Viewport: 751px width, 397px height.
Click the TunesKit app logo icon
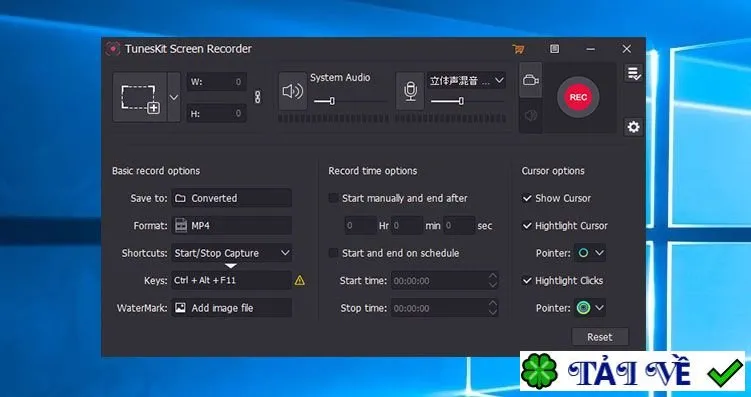click(113, 49)
